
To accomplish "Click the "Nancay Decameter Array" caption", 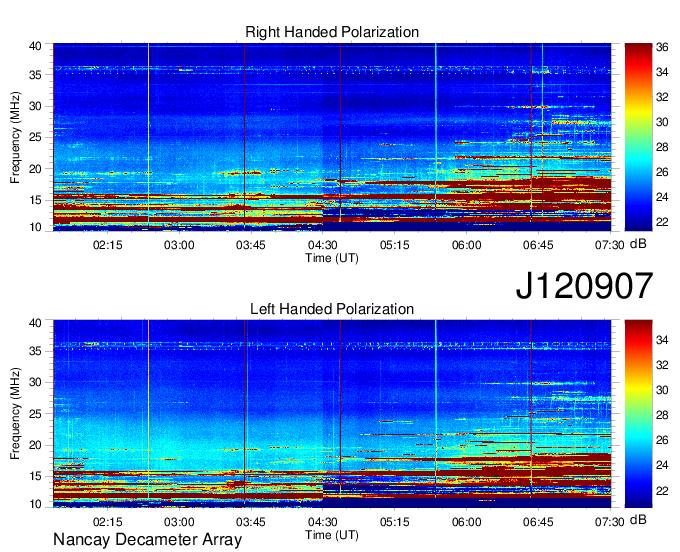I will [x=147, y=539].
